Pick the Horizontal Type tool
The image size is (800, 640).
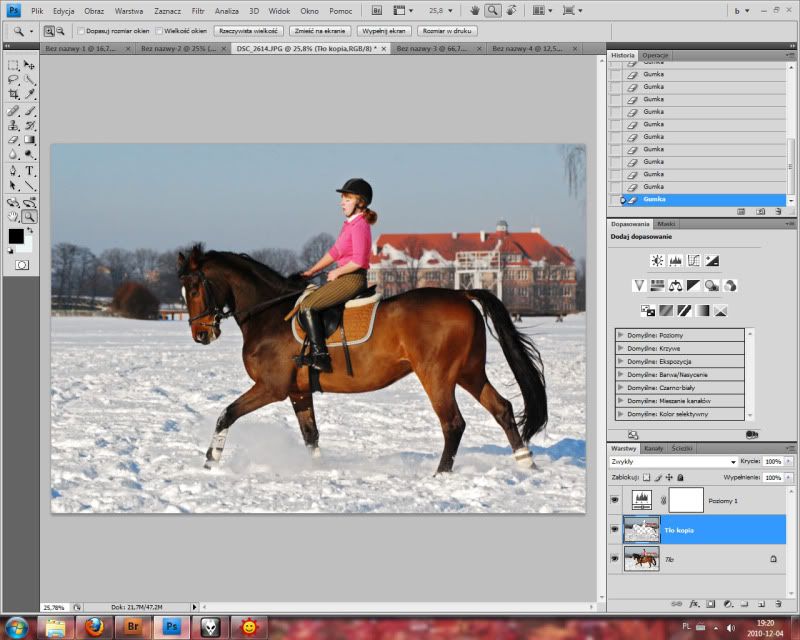click(29, 171)
